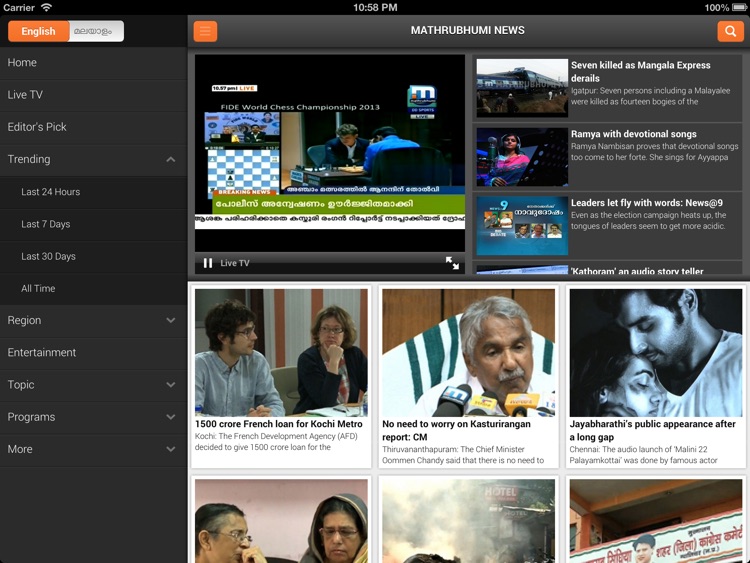Open search with the magnifier icon
Image resolution: width=750 pixels, height=563 pixels.
tap(730, 32)
